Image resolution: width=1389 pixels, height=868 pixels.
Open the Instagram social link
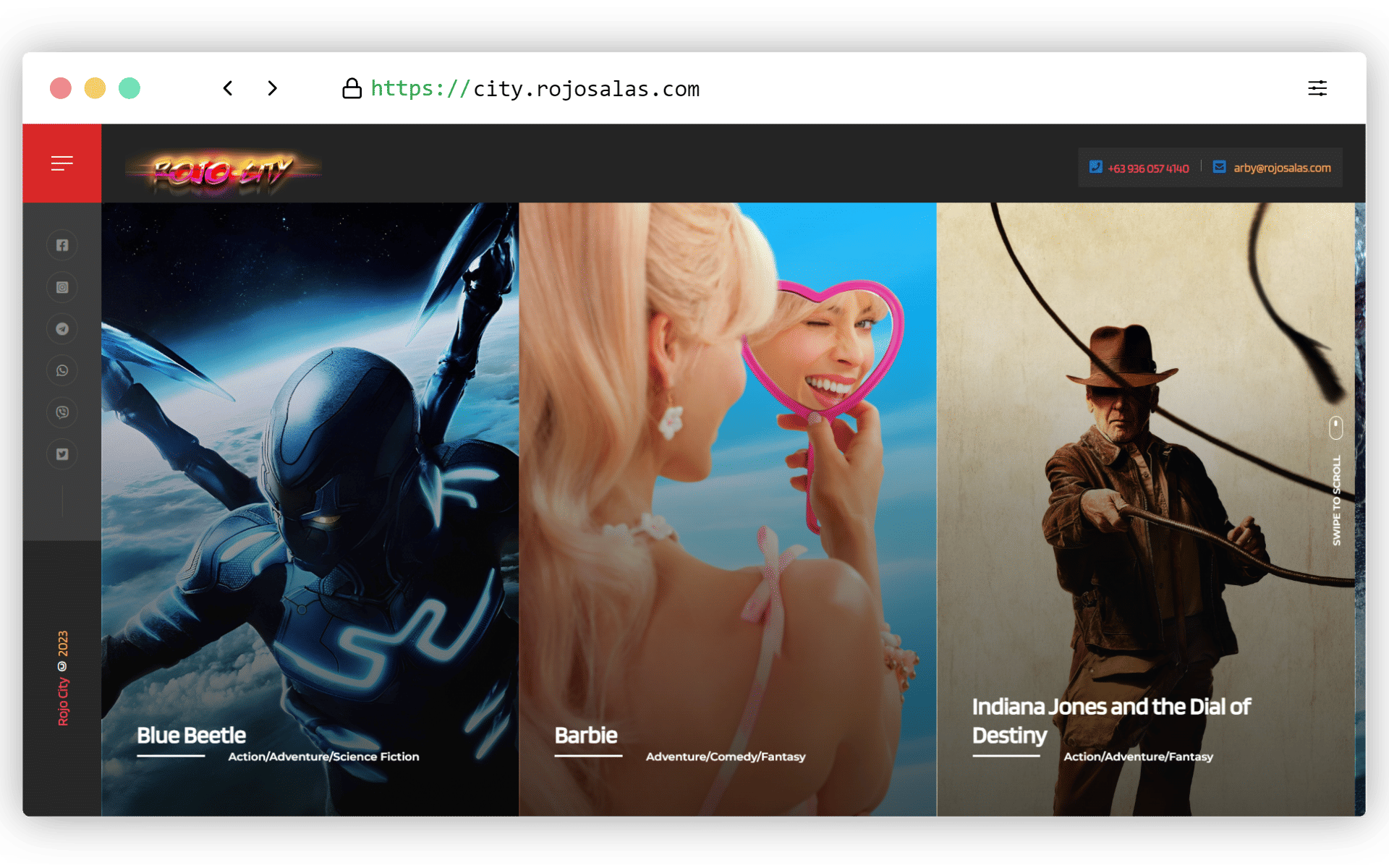[62, 287]
